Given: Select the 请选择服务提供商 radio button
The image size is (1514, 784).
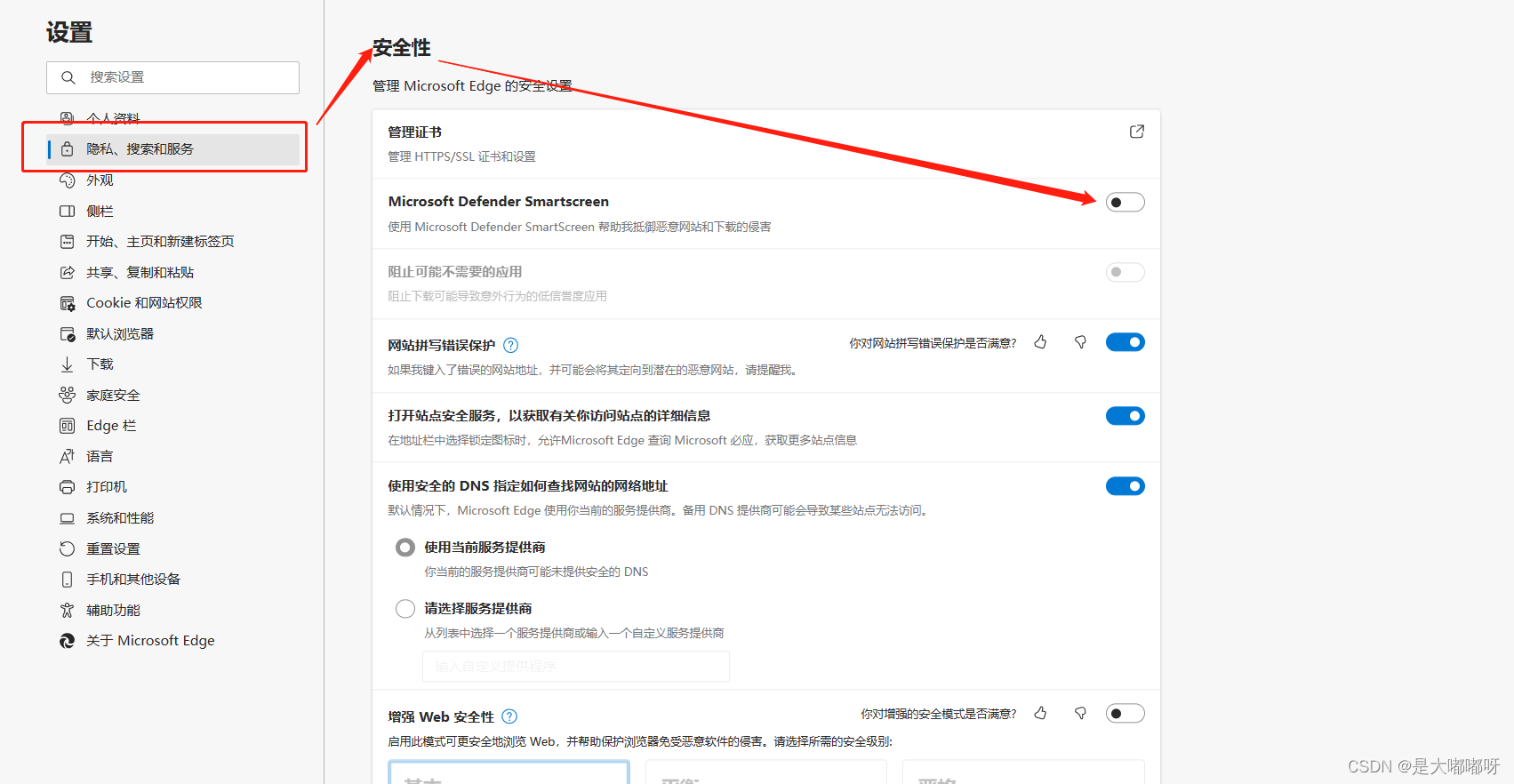Looking at the screenshot, I should tap(405, 609).
